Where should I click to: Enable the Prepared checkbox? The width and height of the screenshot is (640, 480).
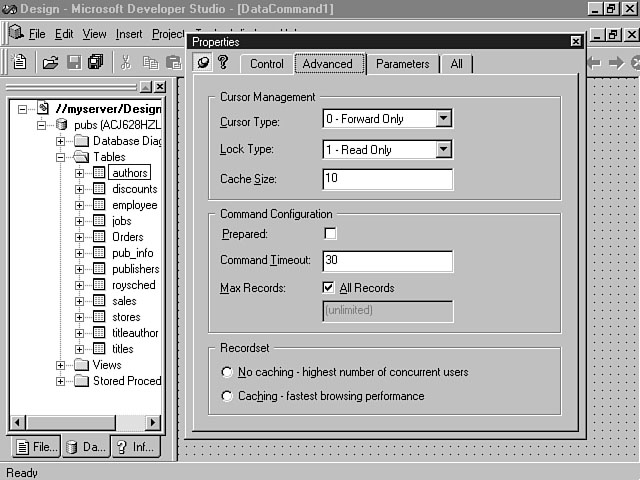pyautogui.click(x=331, y=233)
